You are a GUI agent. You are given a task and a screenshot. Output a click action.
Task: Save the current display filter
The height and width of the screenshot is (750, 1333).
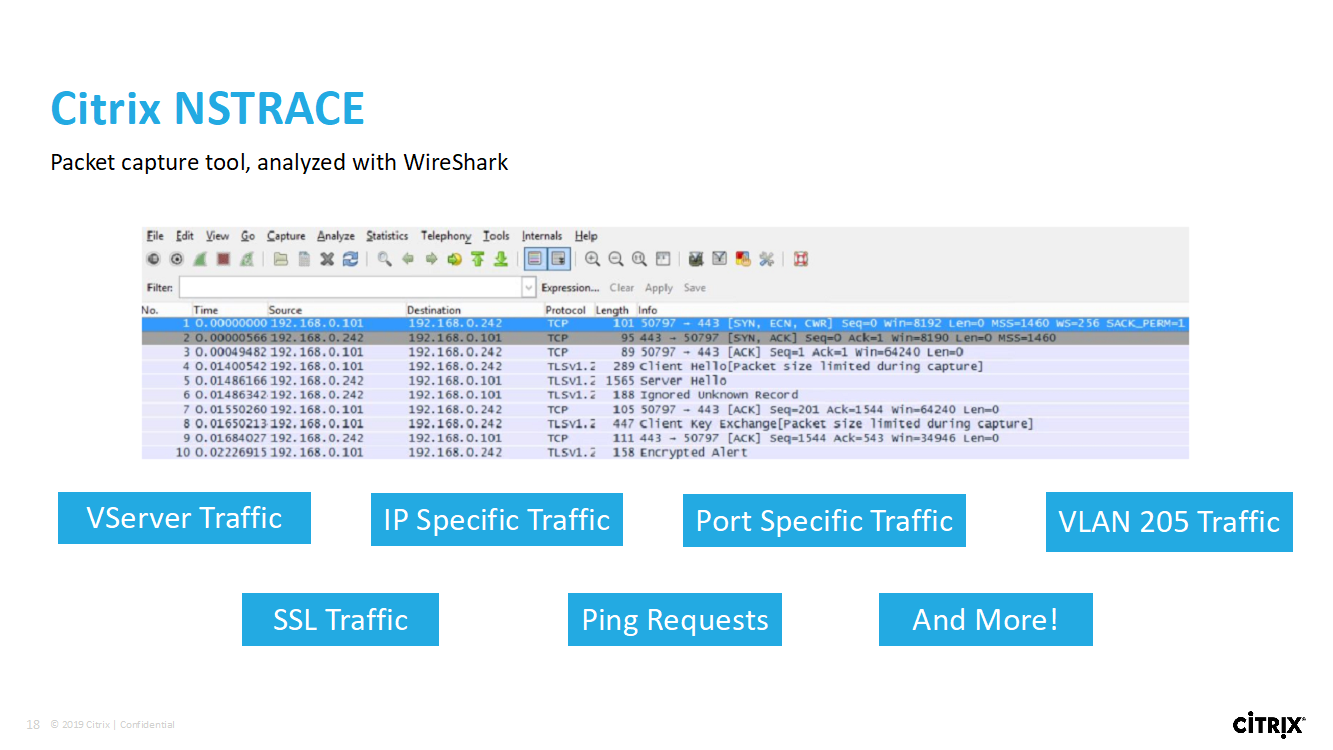(695, 288)
